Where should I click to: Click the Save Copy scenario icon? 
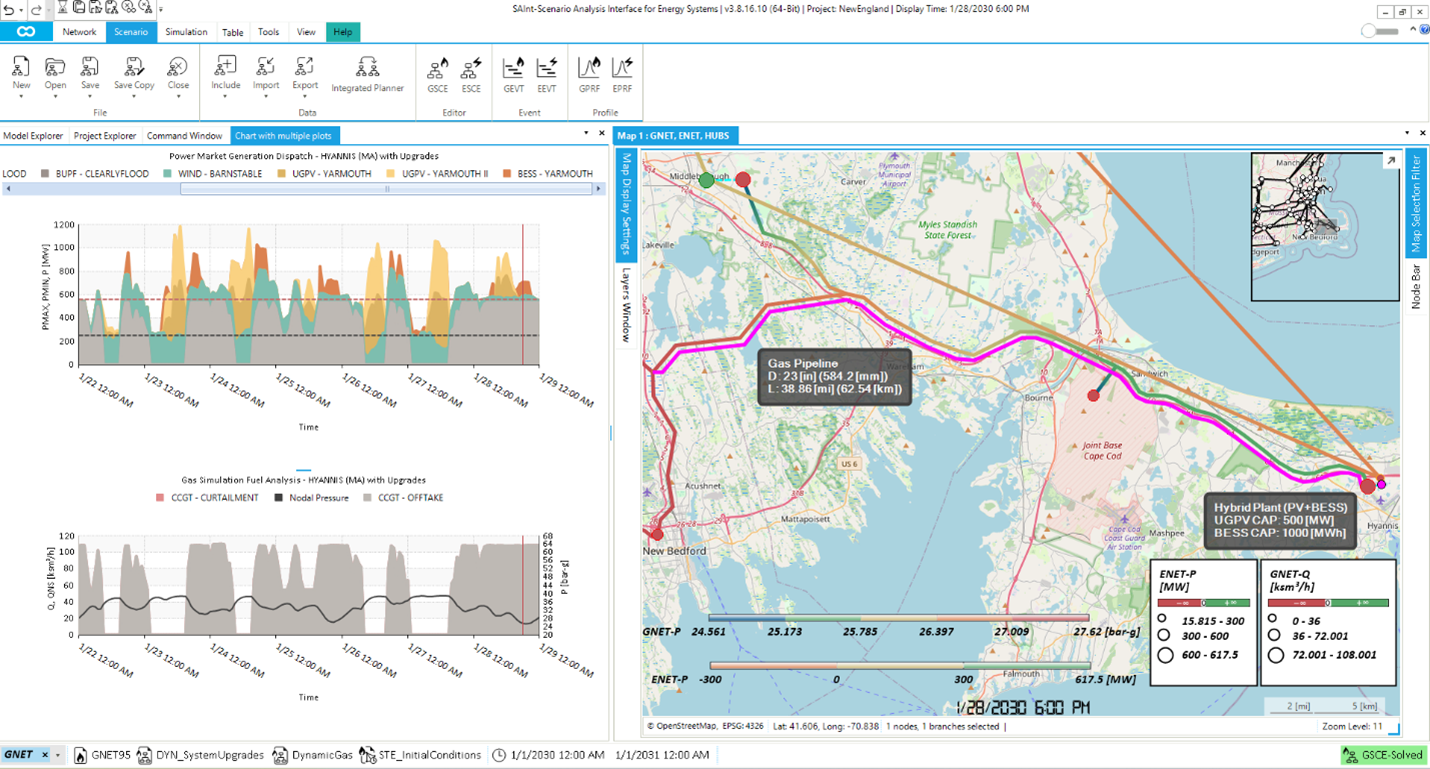click(x=134, y=70)
